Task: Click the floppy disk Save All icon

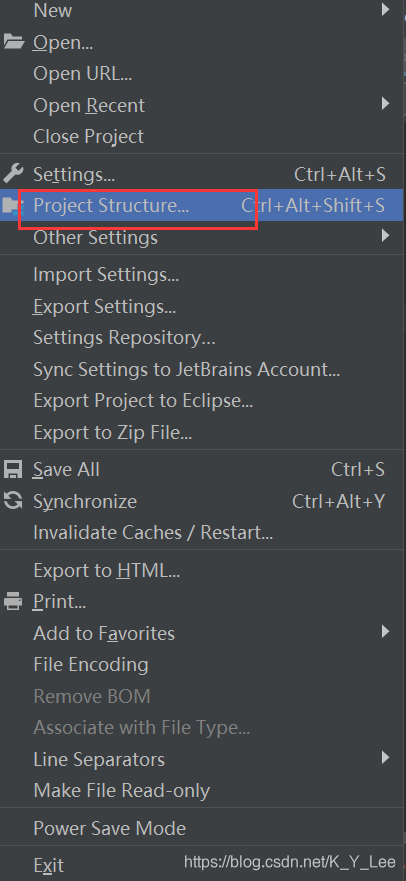Action: coord(13,469)
